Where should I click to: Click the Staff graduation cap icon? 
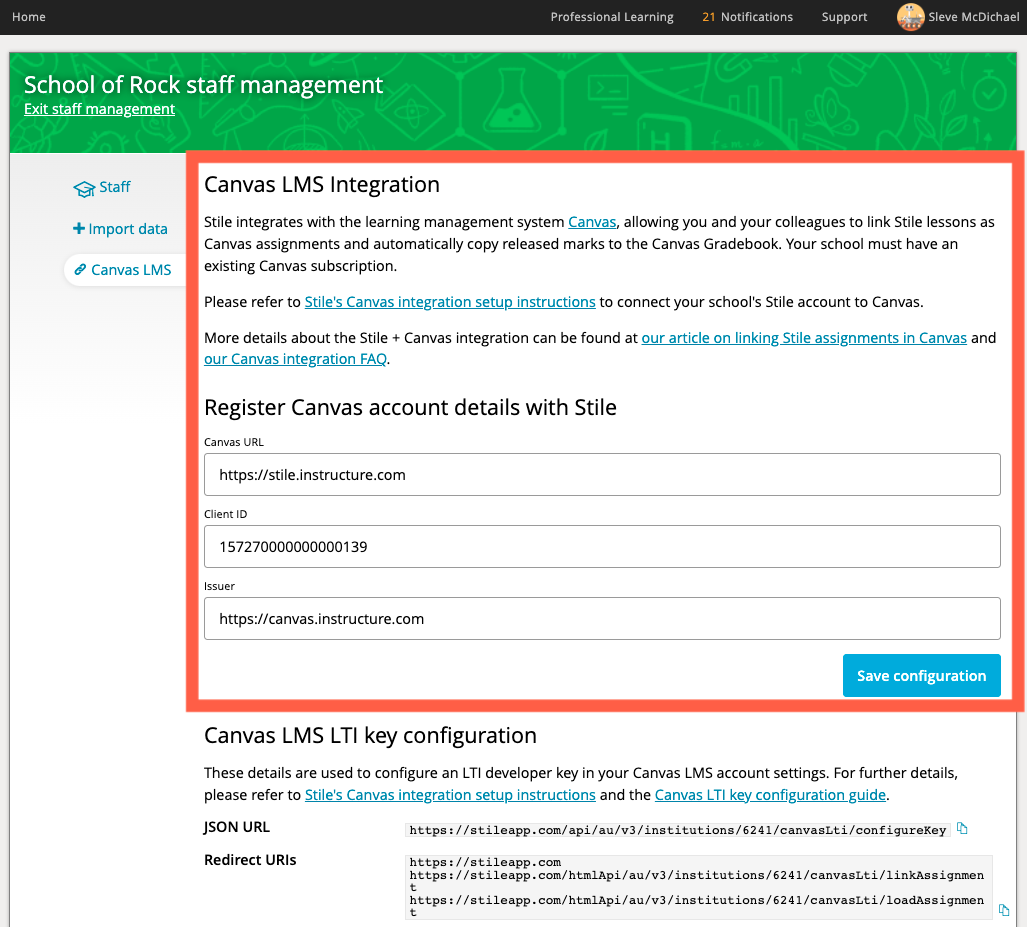[84, 189]
